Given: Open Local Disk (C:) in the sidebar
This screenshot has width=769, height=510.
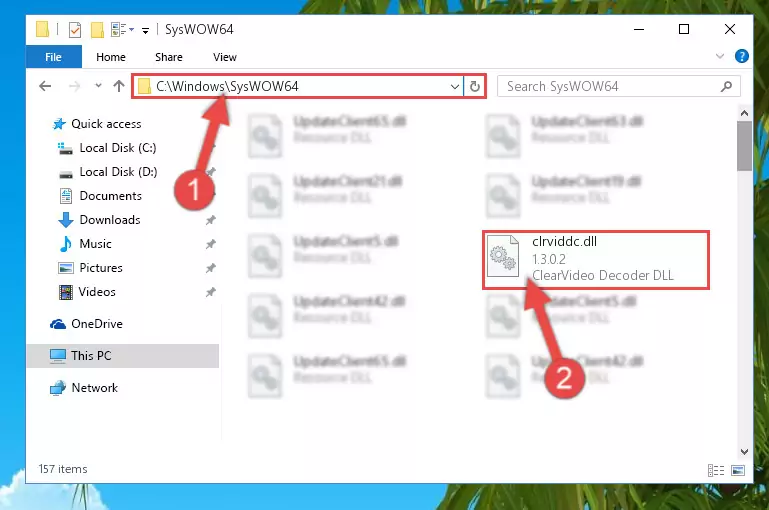Looking at the screenshot, I should click(107, 148).
